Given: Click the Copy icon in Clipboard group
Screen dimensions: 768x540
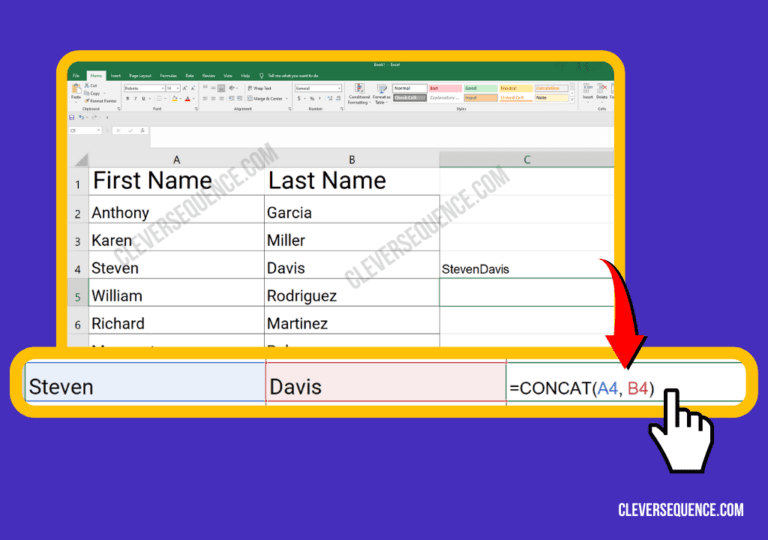Looking at the screenshot, I should (x=87, y=93).
